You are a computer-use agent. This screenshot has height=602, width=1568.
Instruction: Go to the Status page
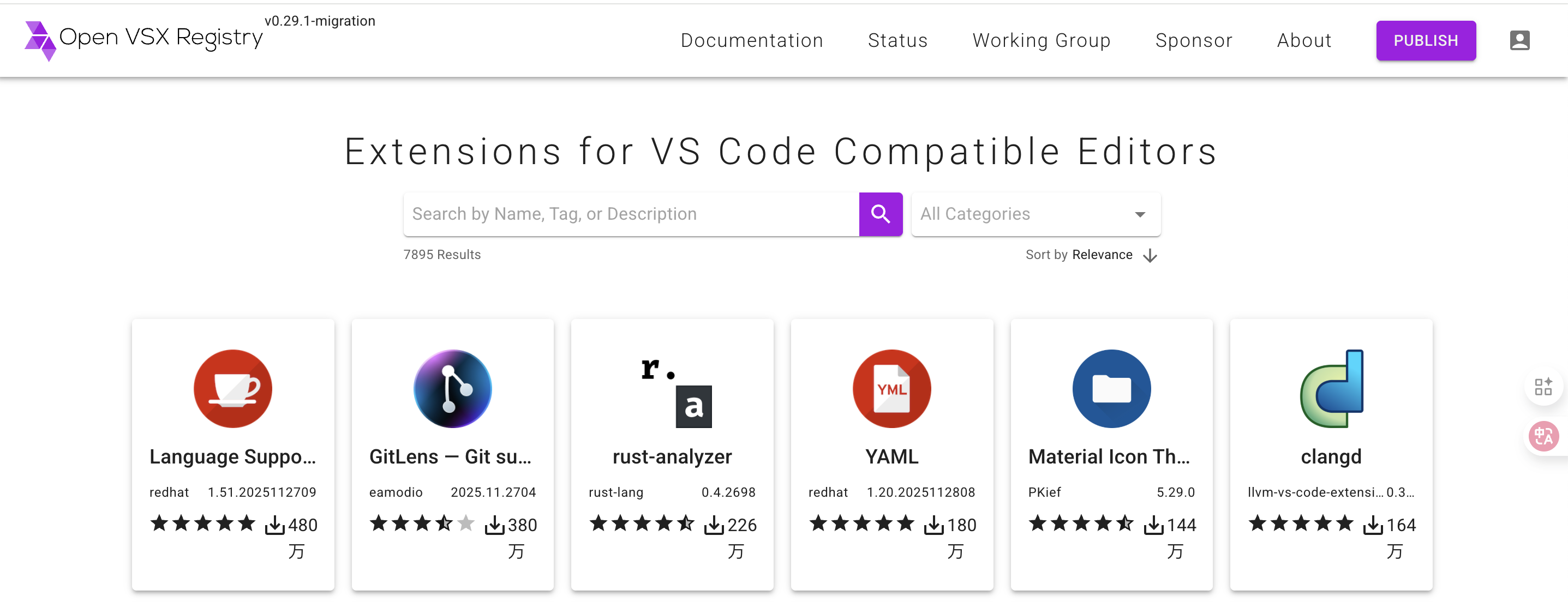click(897, 40)
